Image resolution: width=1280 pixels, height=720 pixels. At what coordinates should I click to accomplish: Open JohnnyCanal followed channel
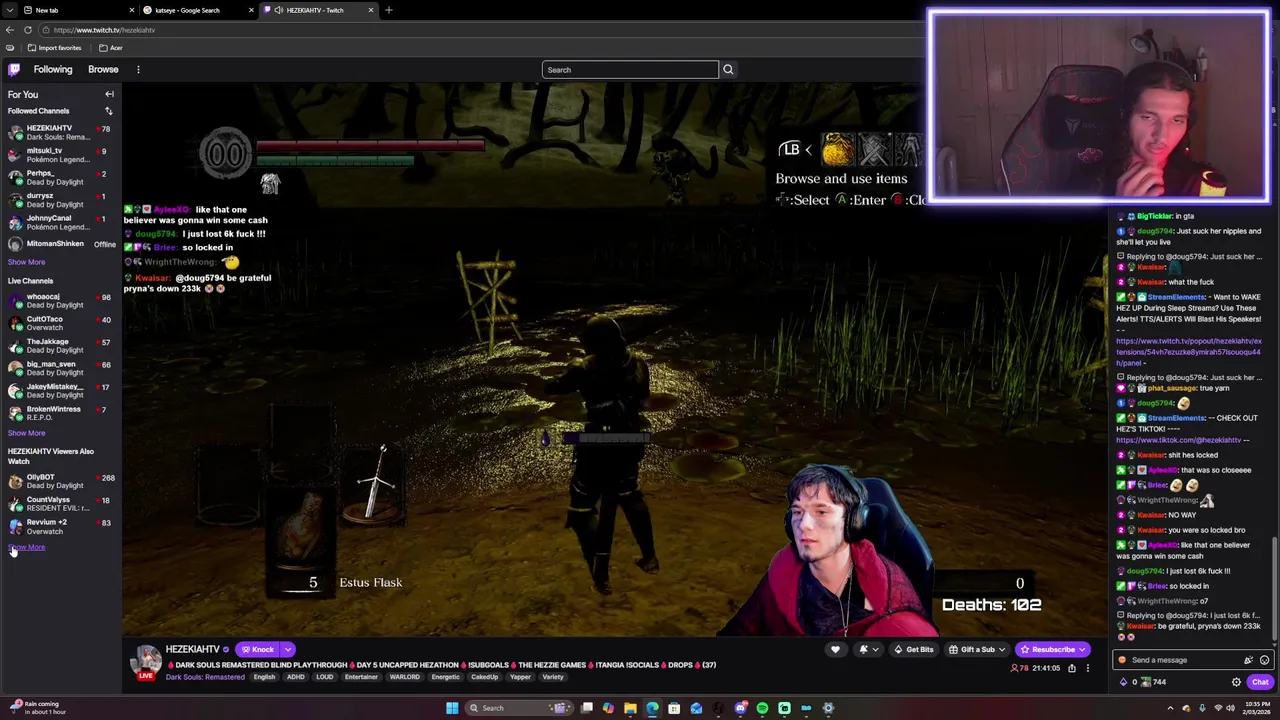[60, 222]
